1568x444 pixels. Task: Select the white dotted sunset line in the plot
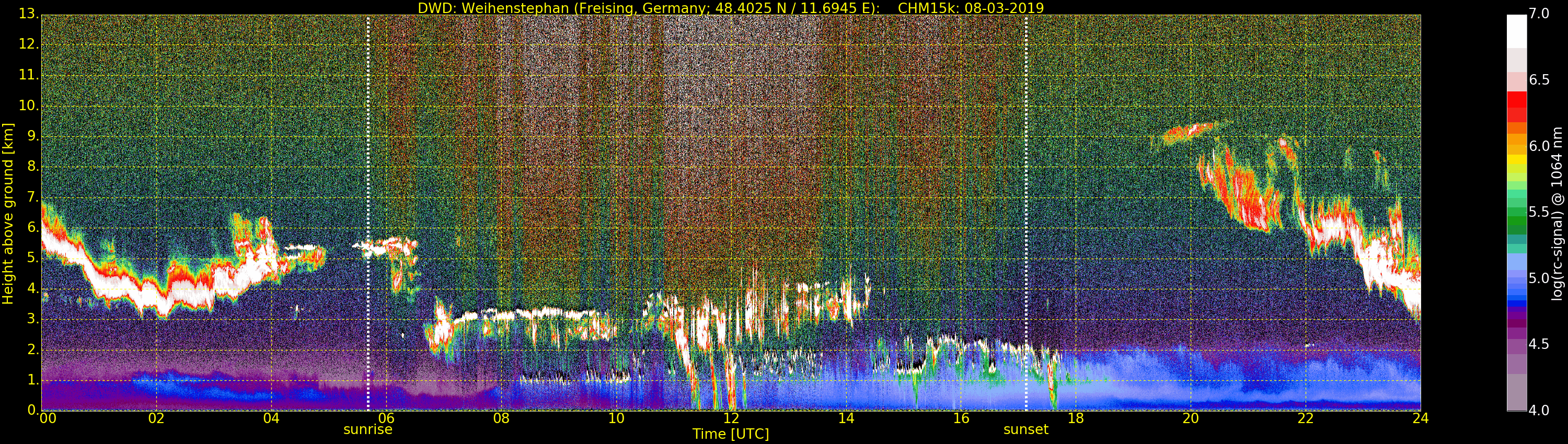1027,213
